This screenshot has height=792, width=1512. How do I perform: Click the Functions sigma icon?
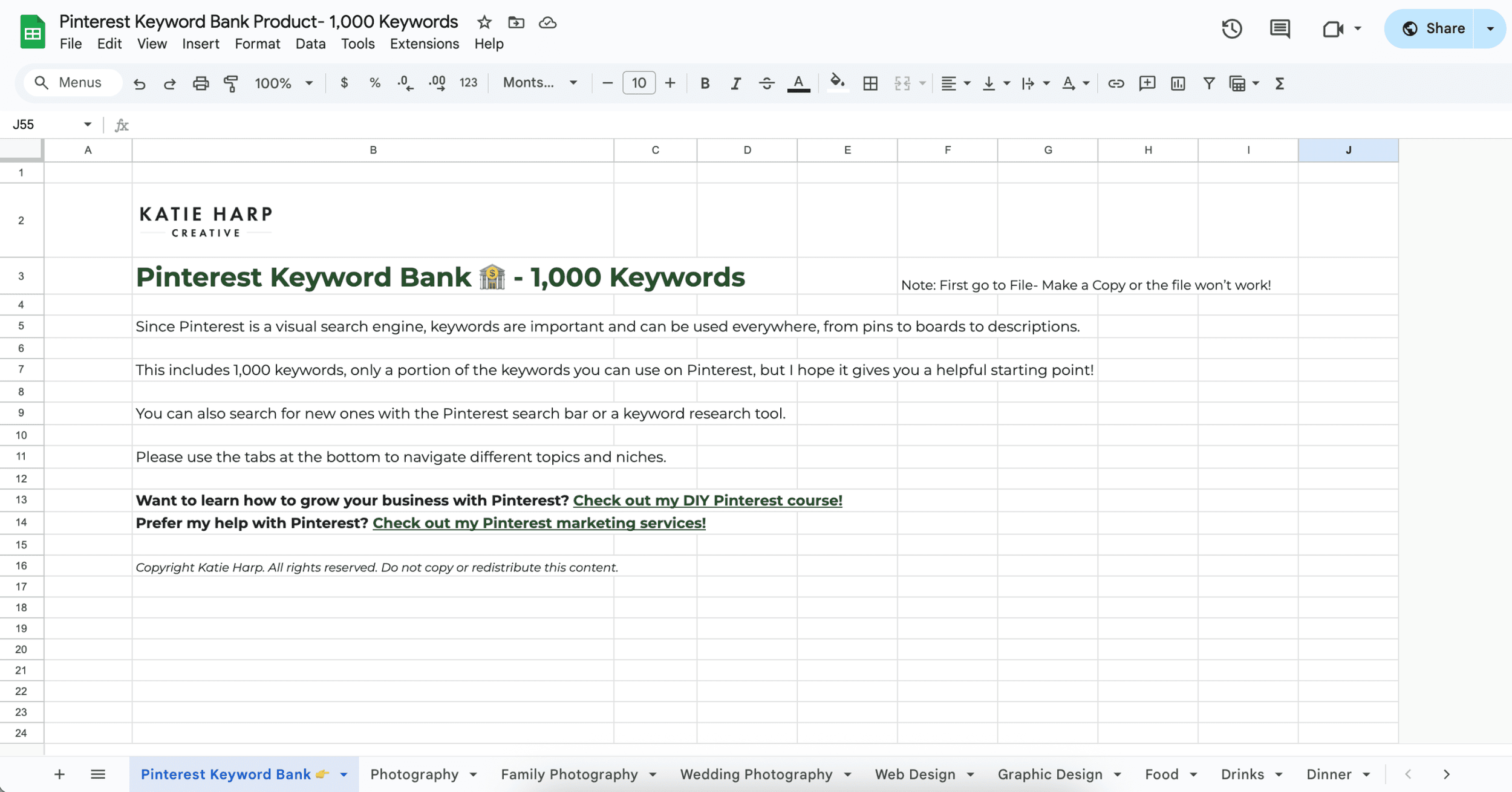point(1280,83)
